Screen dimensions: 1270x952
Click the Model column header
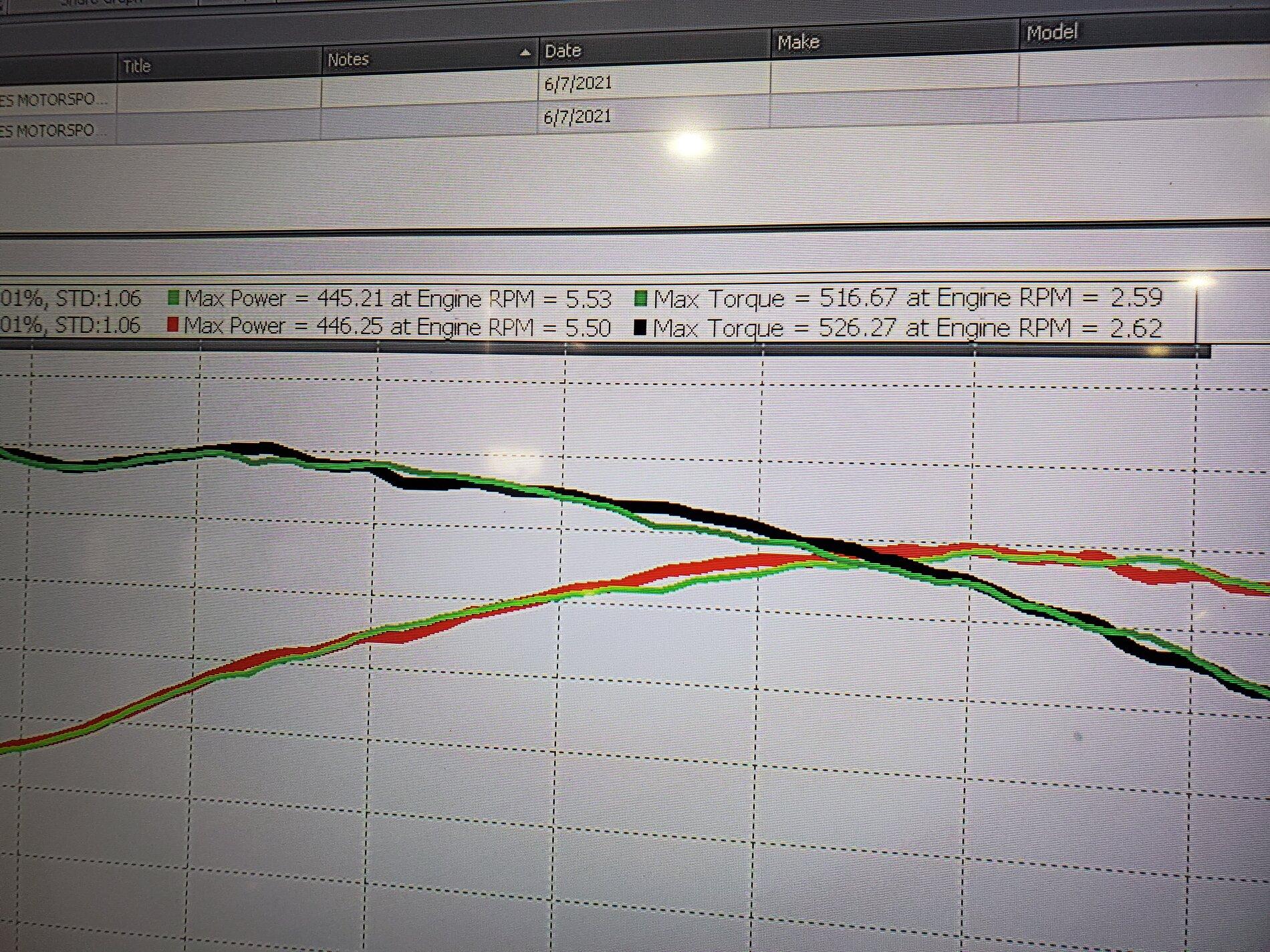[1144, 31]
